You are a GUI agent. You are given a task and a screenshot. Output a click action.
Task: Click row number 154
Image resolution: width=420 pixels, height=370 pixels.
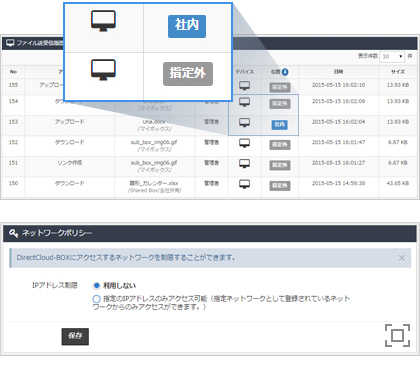click(x=13, y=101)
